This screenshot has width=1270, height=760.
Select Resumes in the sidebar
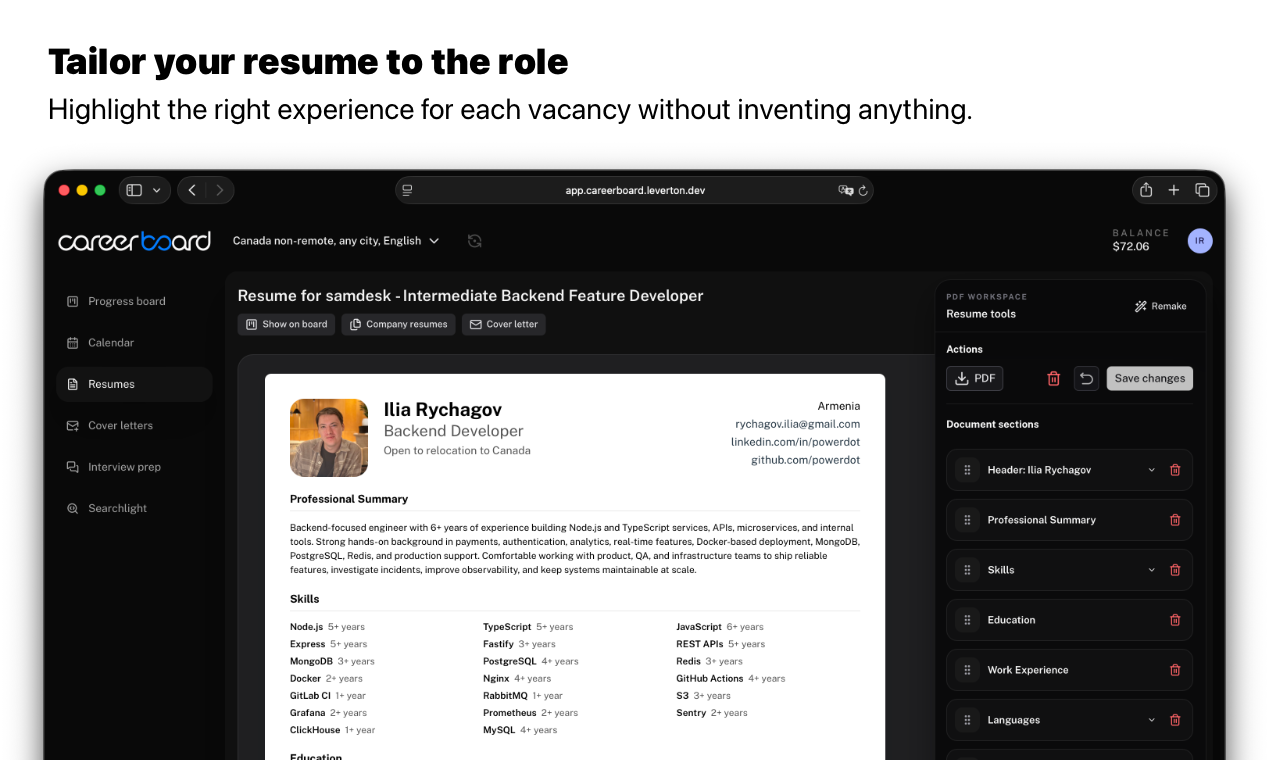pyautogui.click(x=134, y=384)
